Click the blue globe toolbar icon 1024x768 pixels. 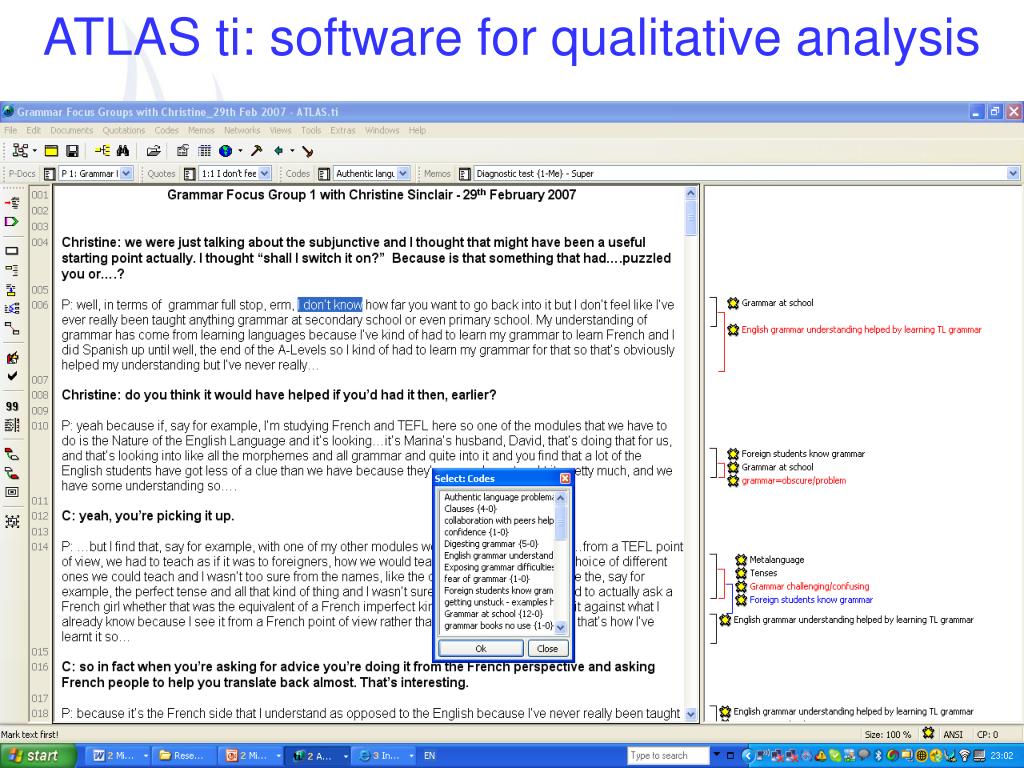[225, 151]
